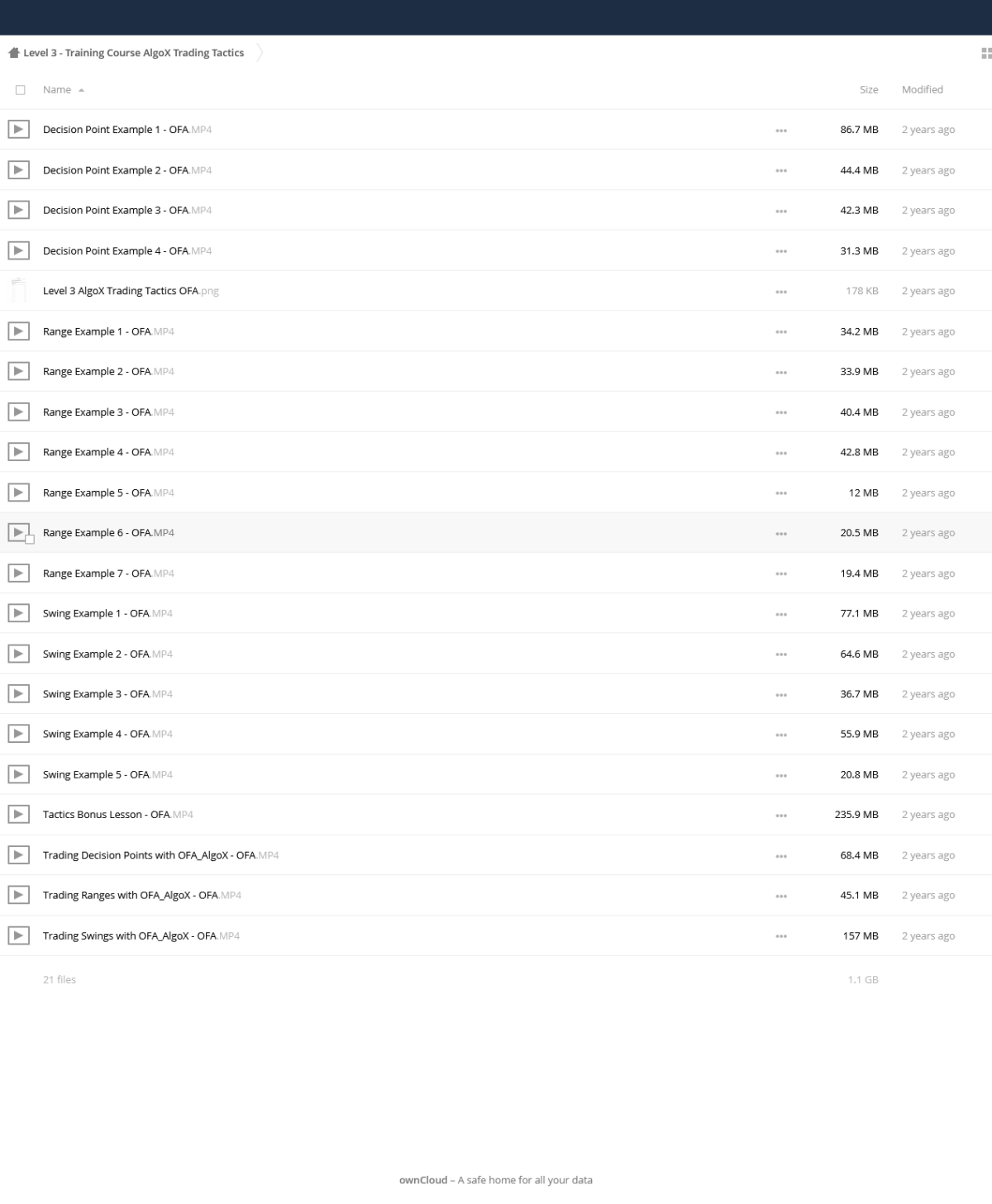Open Trading Decision Points with OFA_AlgoX video
992x1204 pixels.
point(160,855)
